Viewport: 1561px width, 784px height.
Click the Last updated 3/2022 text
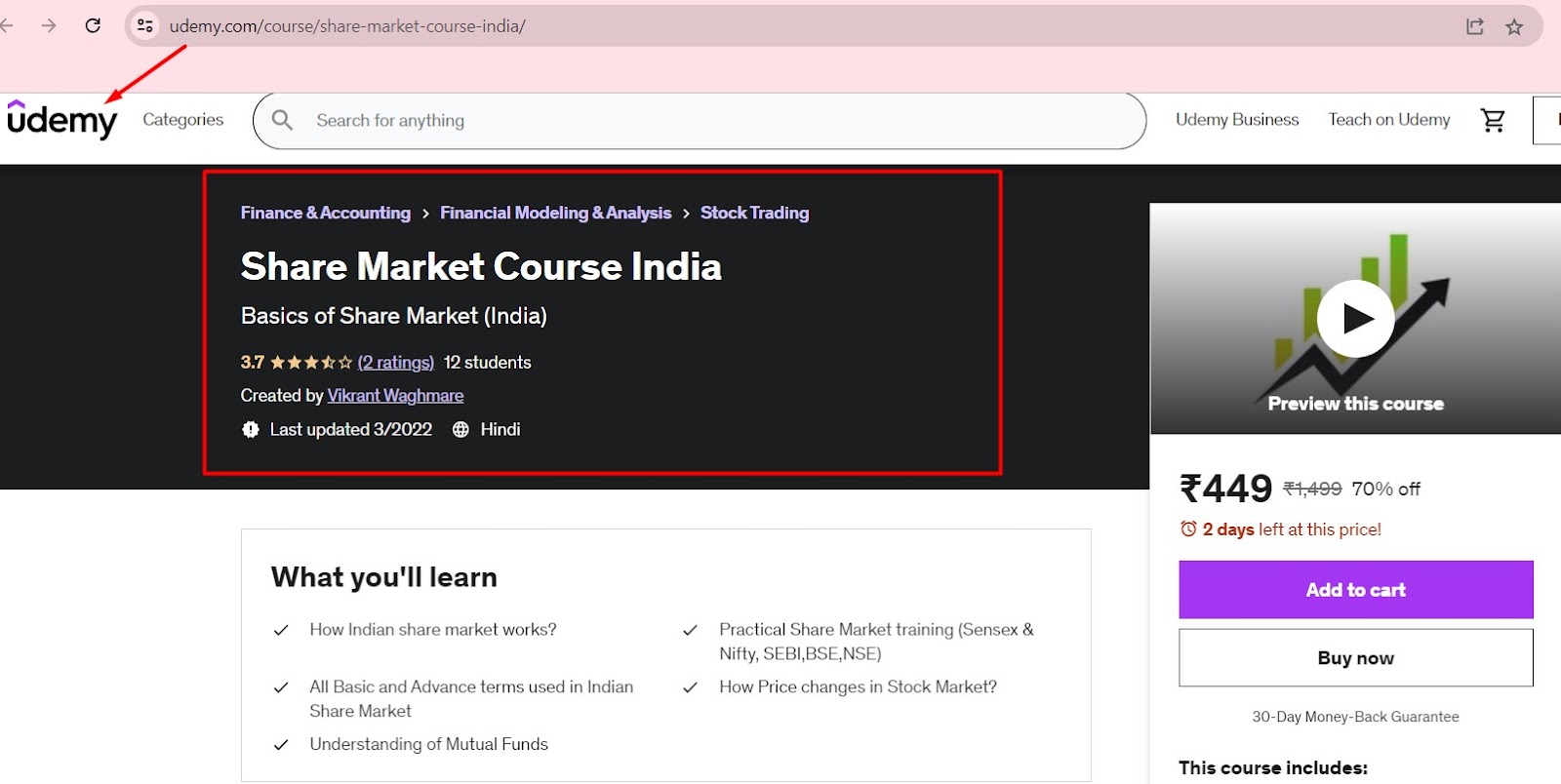pos(351,429)
